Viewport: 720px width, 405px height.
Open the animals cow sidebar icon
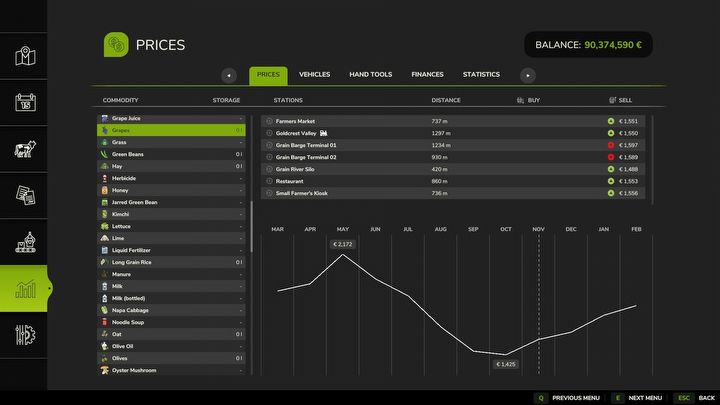tap(25, 149)
